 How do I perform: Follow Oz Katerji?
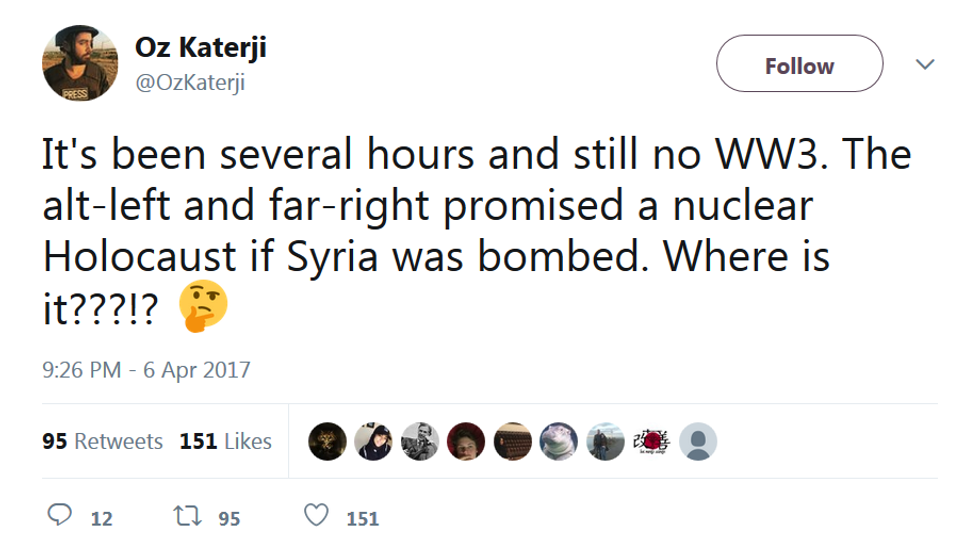799,65
